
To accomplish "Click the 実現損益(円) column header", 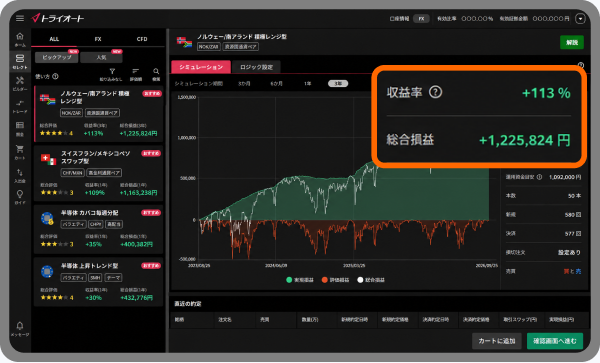I will tap(561, 319).
